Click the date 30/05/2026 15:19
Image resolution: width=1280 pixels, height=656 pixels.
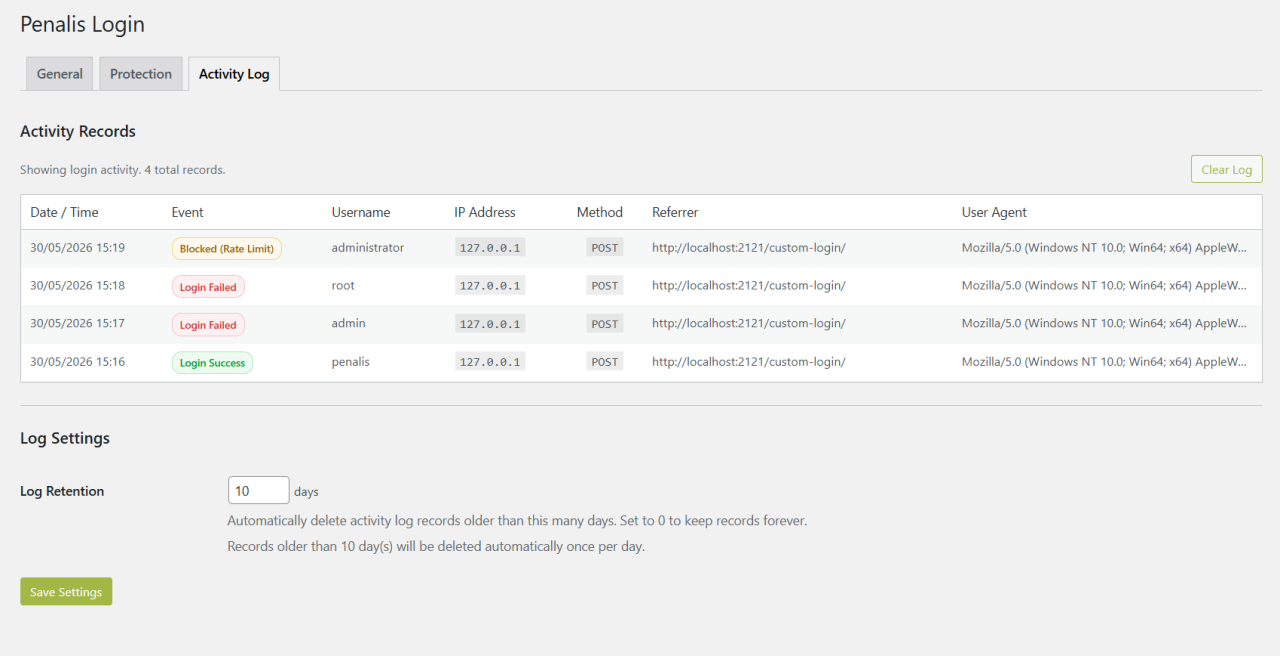click(x=78, y=247)
